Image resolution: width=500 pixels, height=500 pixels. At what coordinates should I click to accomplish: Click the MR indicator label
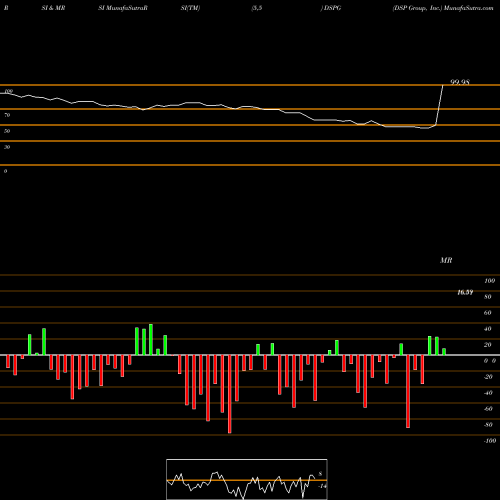(446, 260)
